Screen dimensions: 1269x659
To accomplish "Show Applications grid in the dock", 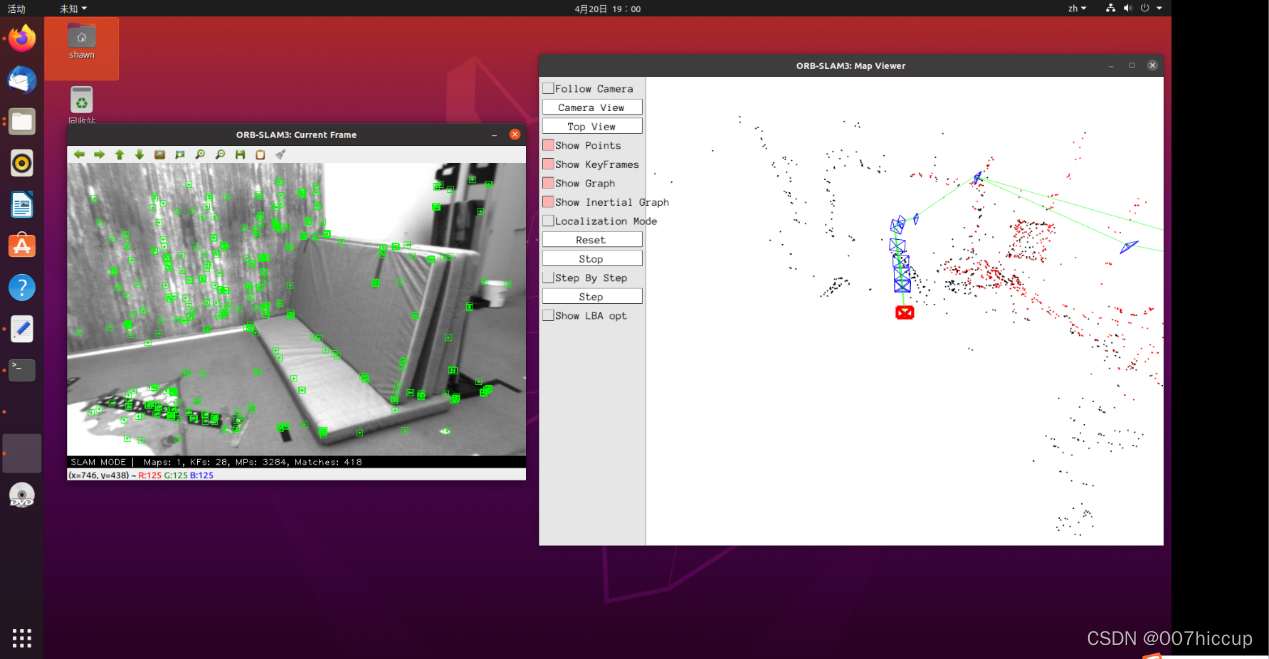I will 22,637.
